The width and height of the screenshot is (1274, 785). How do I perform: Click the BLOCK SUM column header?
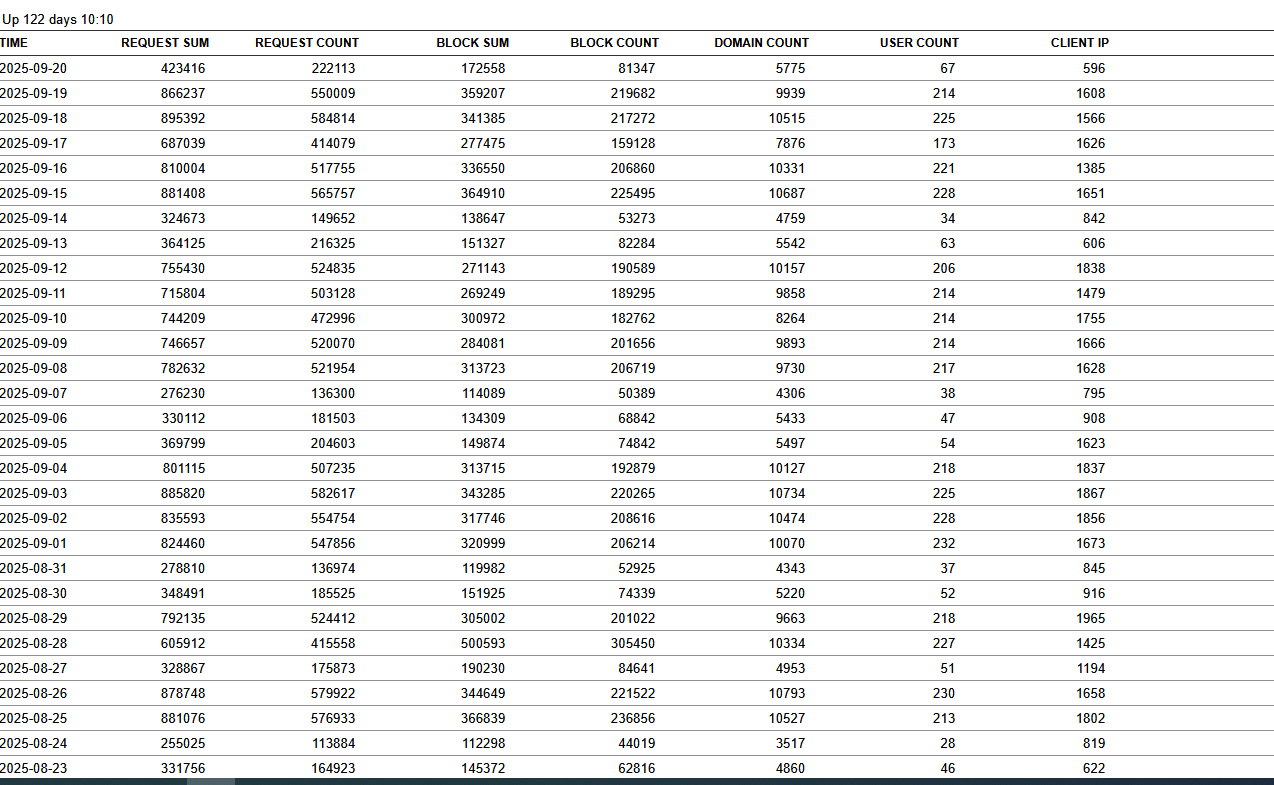point(472,43)
